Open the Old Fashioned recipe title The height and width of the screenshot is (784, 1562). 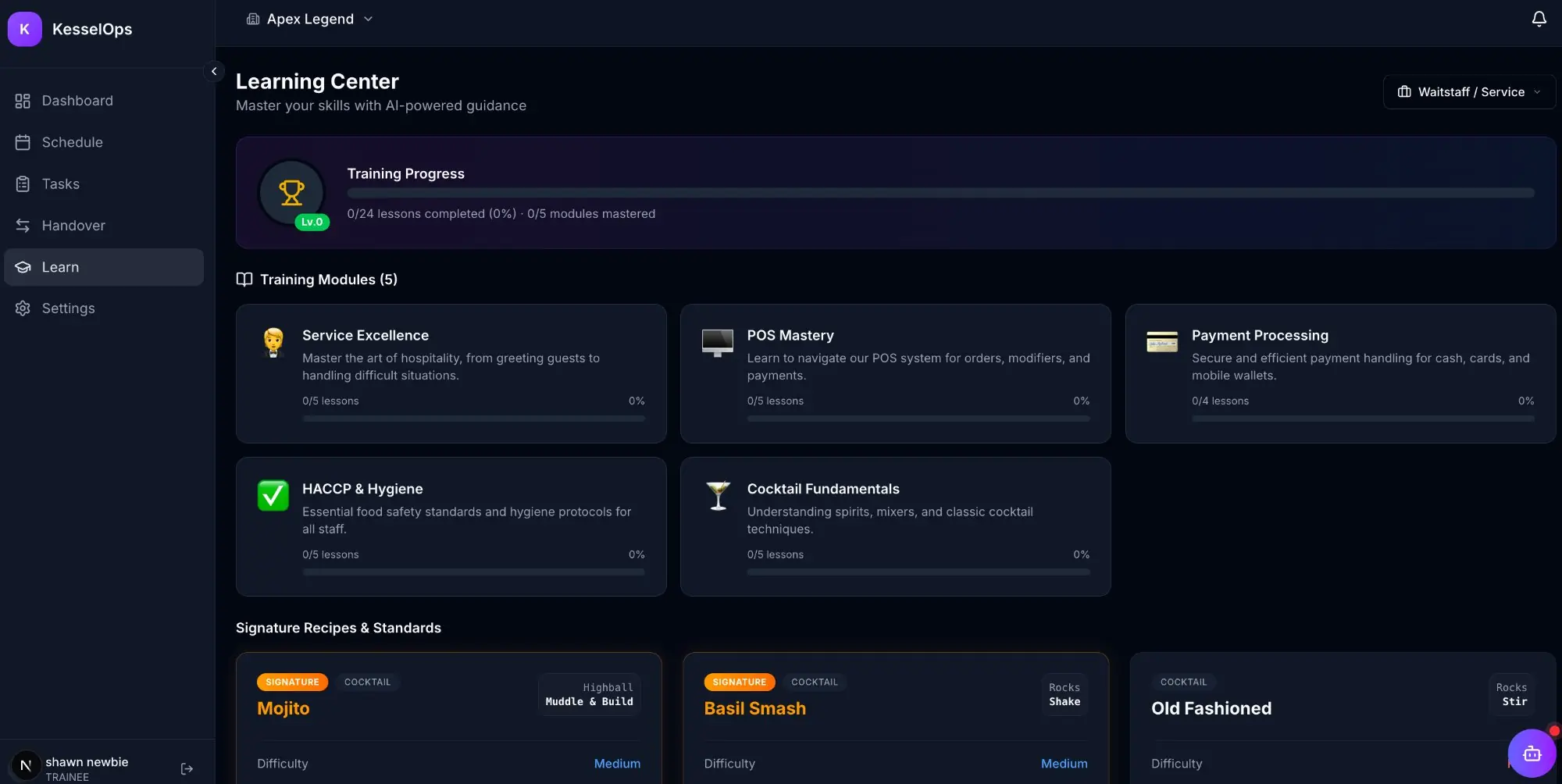click(1211, 708)
